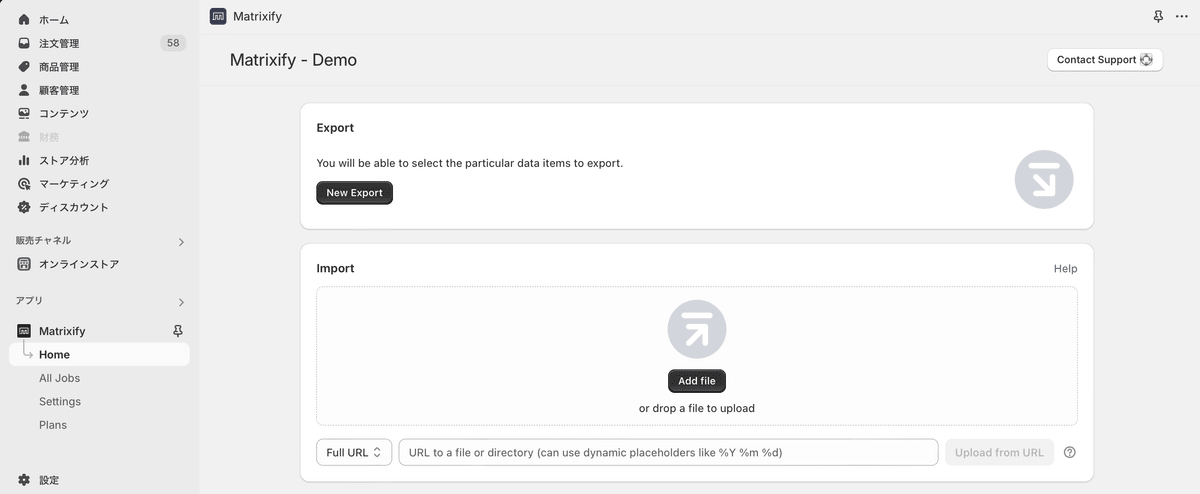Click the New Export button
The image size is (1200, 494).
pyautogui.click(x=354, y=193)
